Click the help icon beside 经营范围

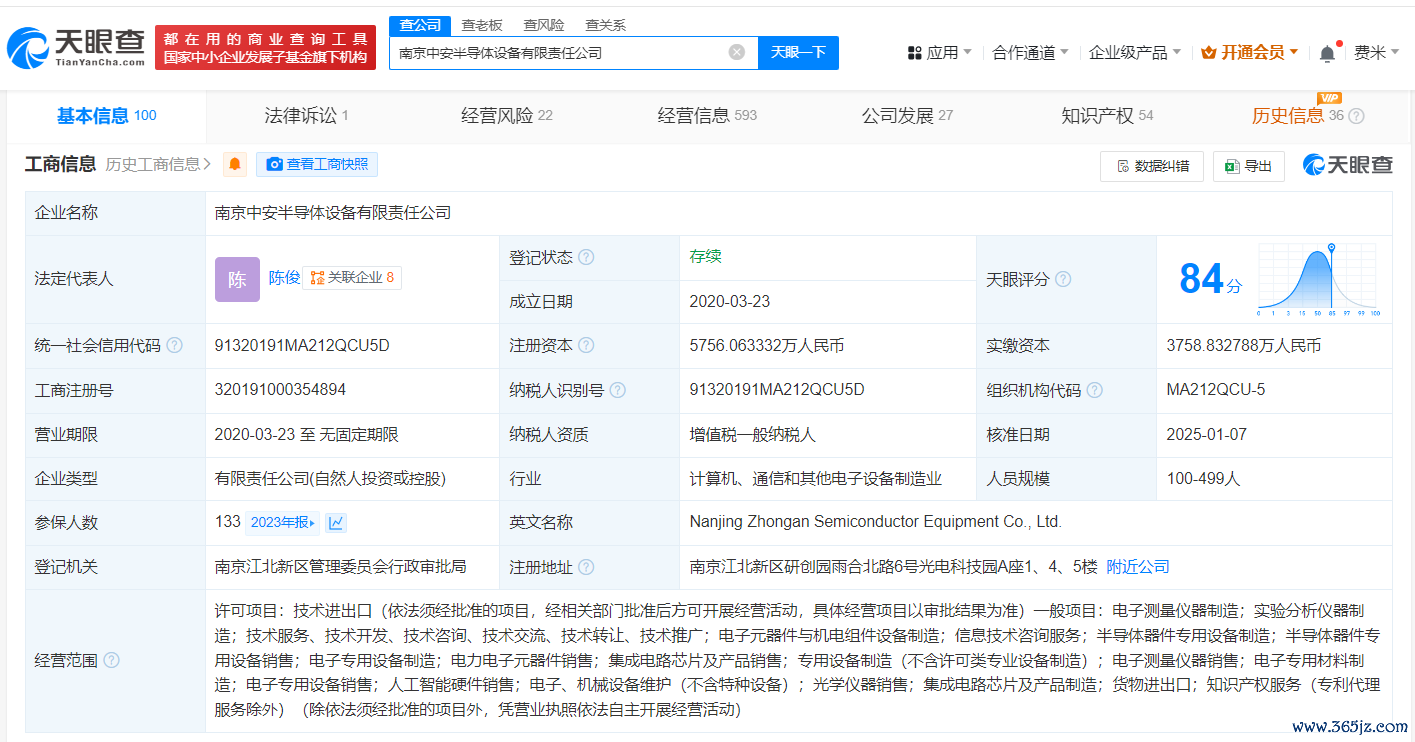click(x=111, y=660)
